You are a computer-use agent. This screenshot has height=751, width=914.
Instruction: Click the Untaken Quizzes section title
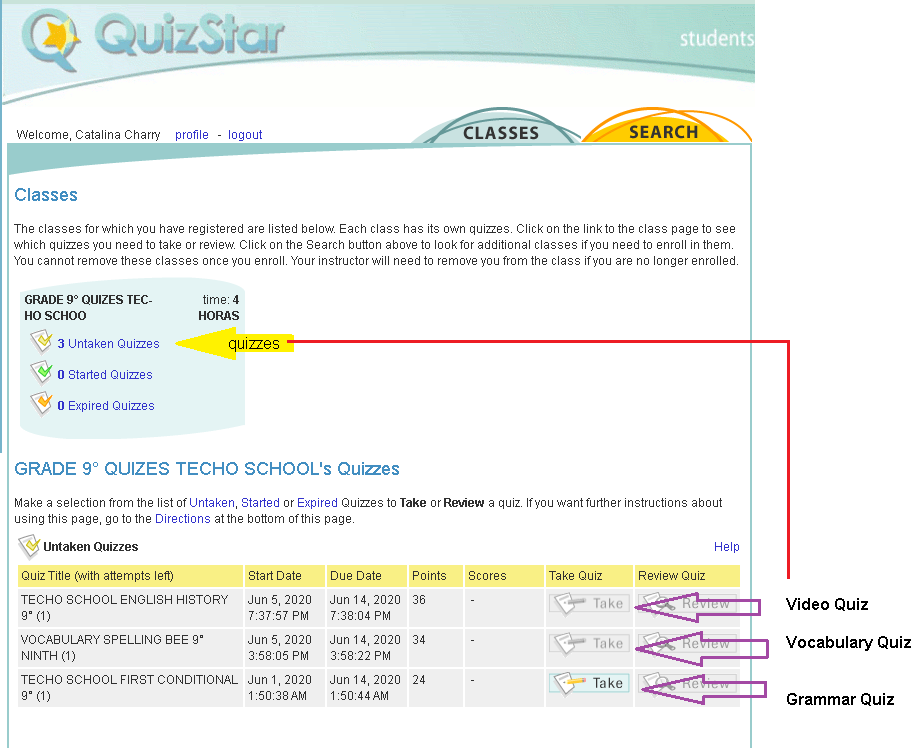[91, 546]
